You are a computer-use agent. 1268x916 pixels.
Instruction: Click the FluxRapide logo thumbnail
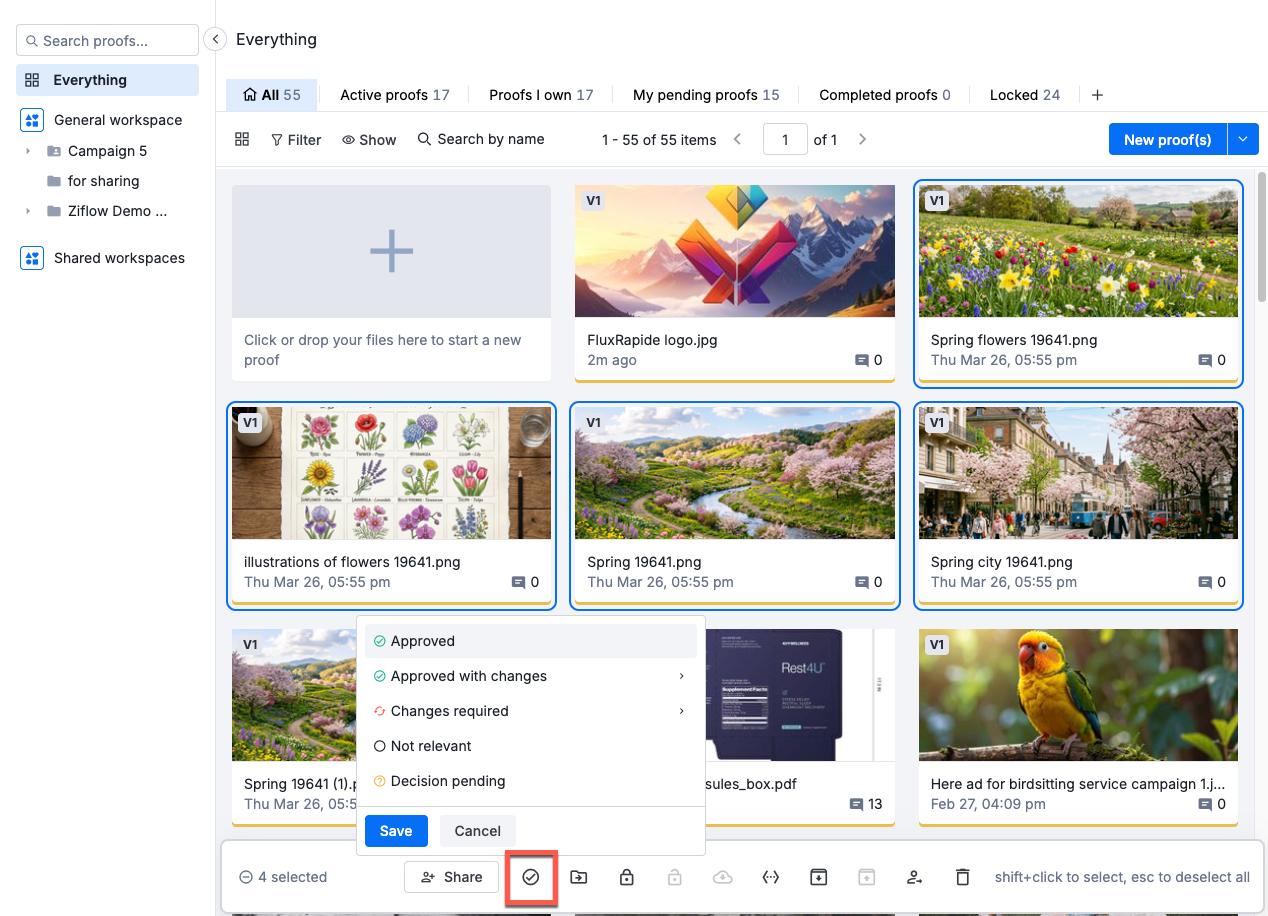[735, 251]
